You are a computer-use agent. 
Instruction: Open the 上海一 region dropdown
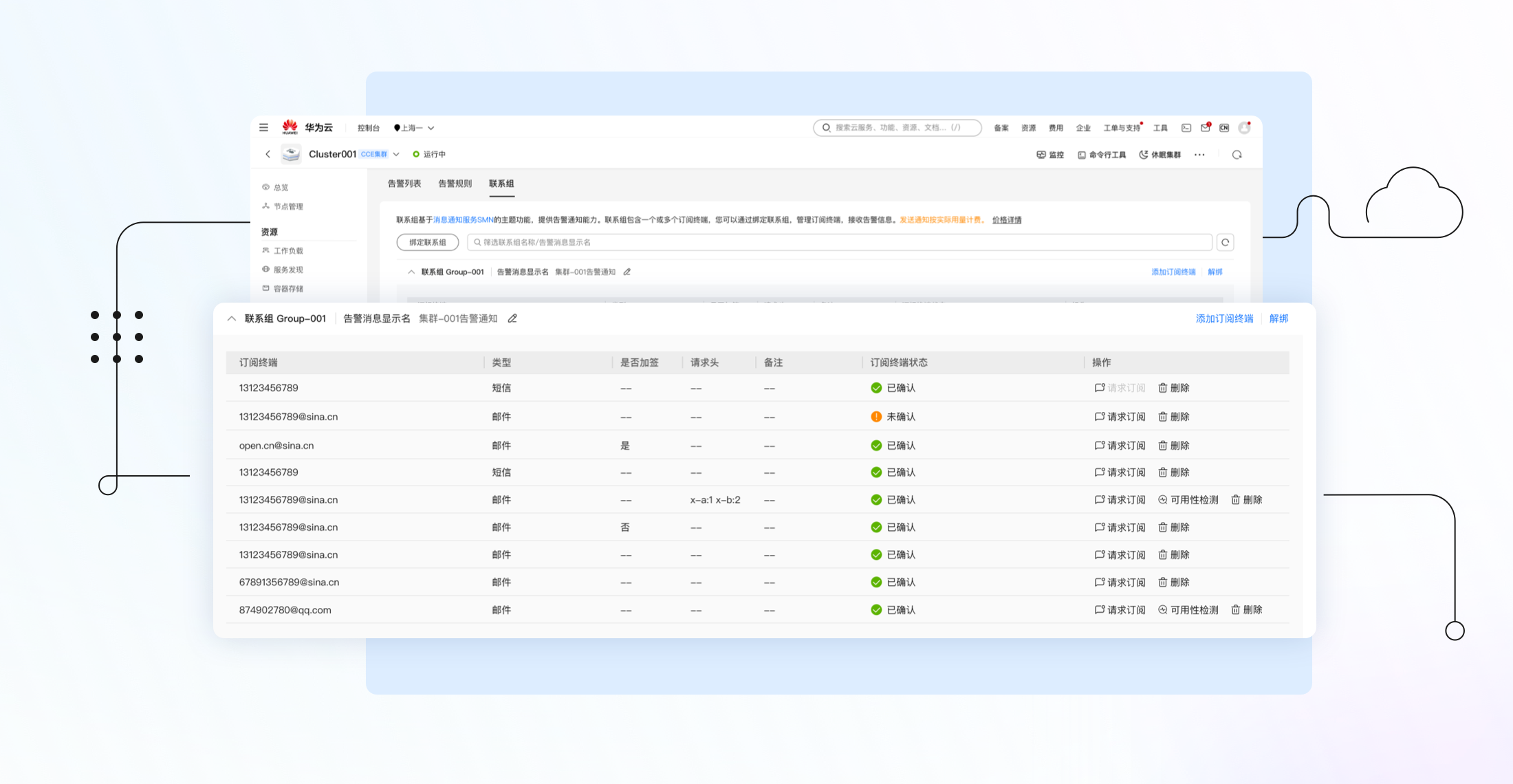click(x=414, y=128)
